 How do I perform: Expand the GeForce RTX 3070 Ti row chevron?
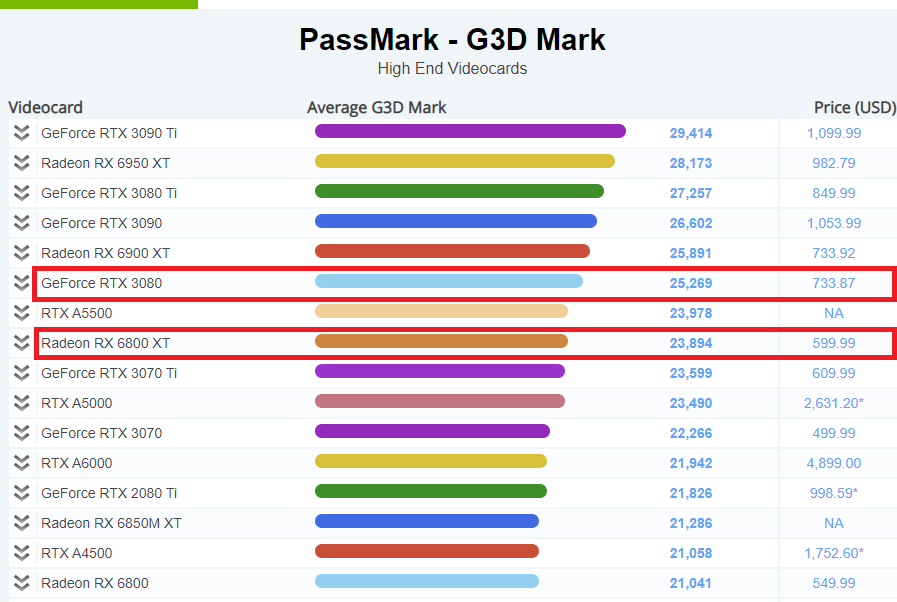pyautogui.click(x=21, y=373)
